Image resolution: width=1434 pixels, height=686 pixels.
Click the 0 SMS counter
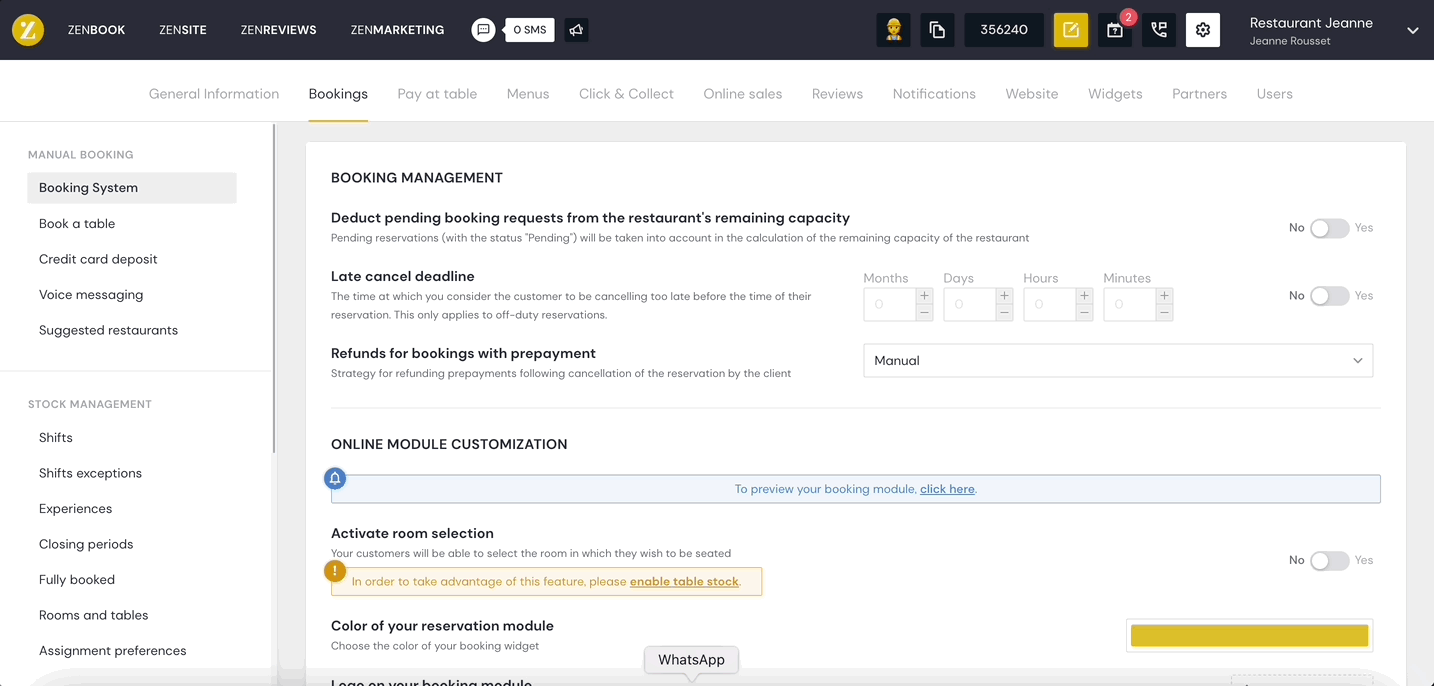tap(530, 30)
